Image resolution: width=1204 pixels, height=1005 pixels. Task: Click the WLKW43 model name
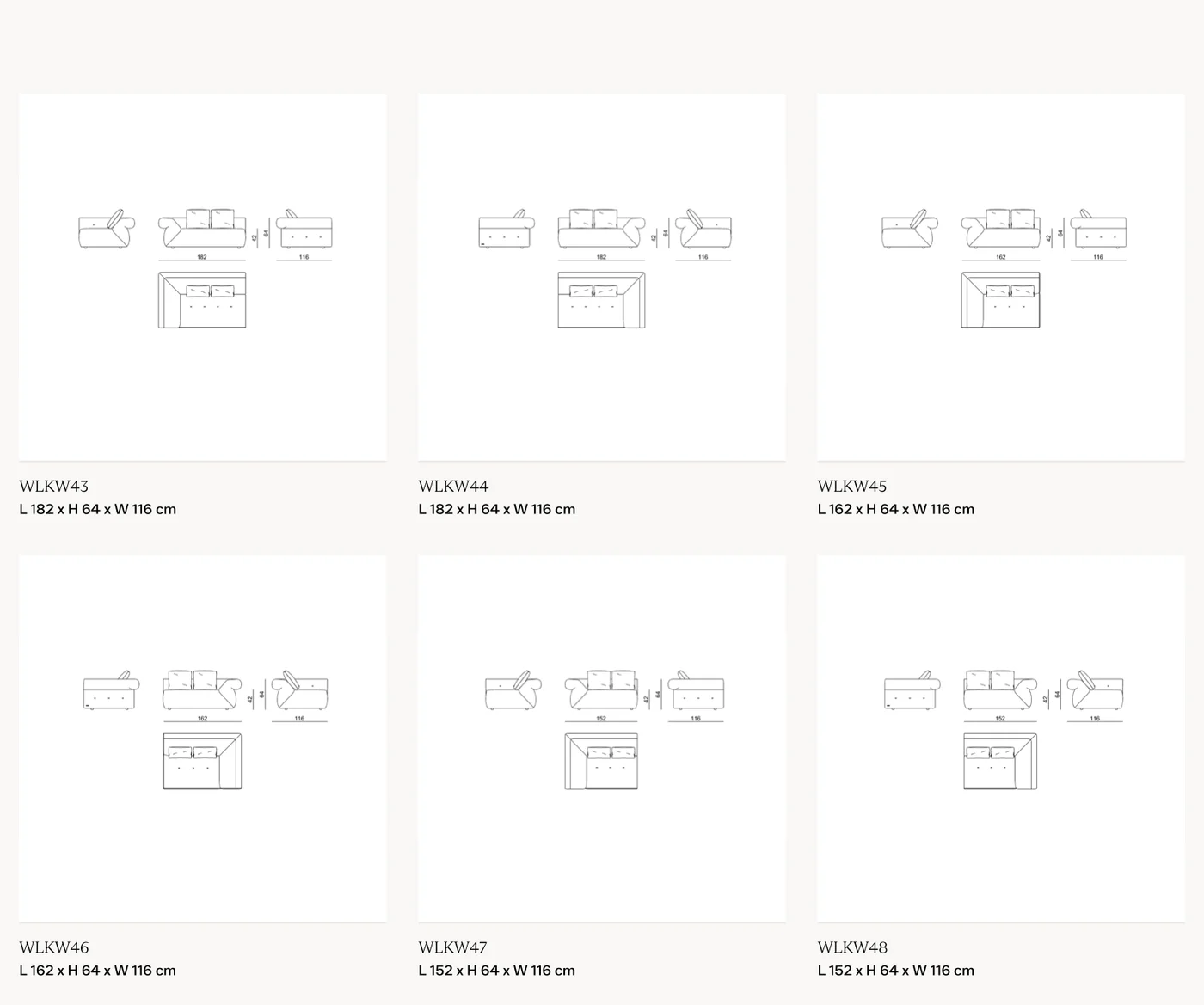tap(54, 487)
